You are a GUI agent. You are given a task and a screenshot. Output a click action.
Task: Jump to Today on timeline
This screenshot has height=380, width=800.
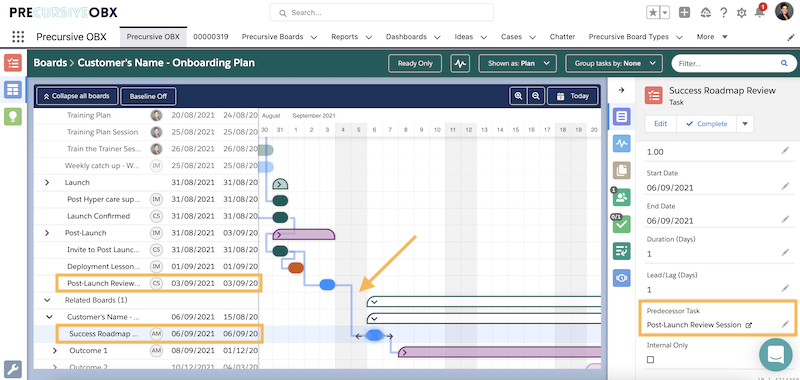coord(572,96)
